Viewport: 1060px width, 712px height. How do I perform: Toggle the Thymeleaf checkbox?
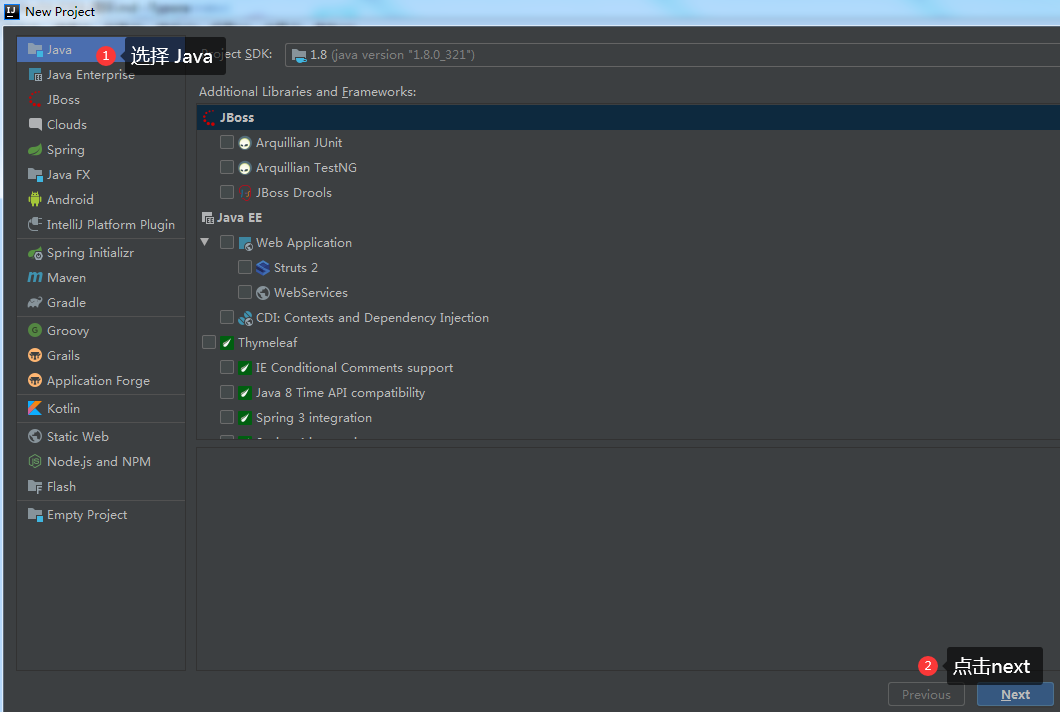tap(209, 342)
